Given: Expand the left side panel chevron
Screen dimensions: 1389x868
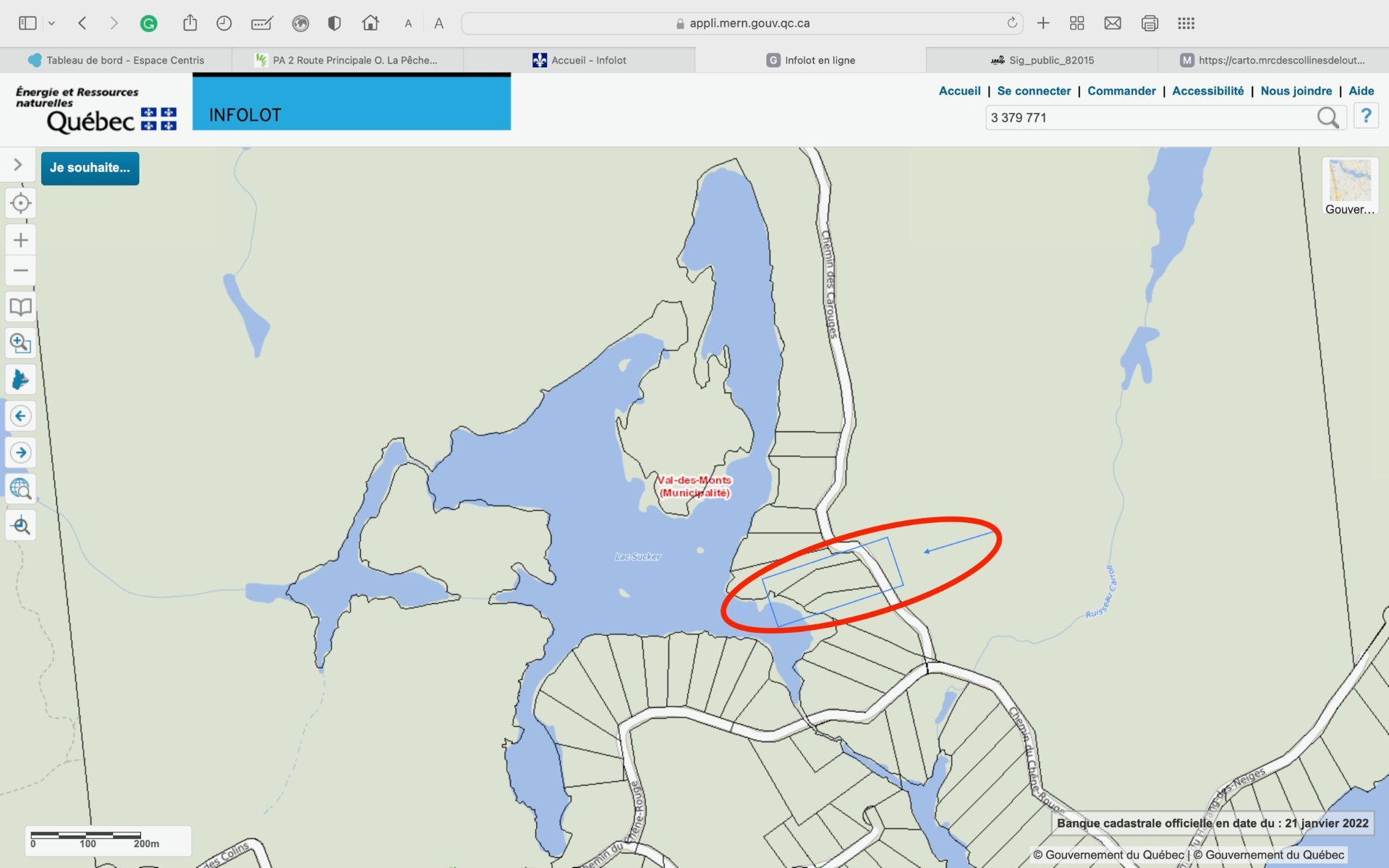Looking at the screenshot, I should [18, 165].
